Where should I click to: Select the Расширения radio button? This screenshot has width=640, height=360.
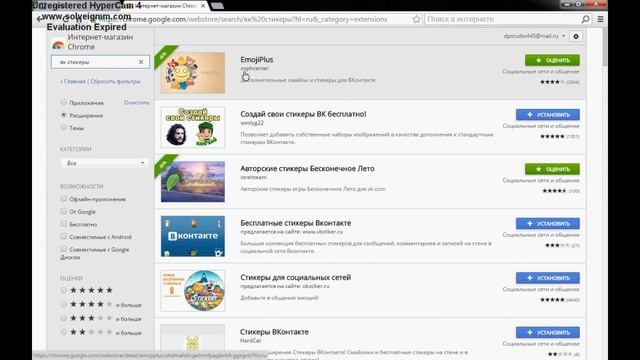click(64, 115)
